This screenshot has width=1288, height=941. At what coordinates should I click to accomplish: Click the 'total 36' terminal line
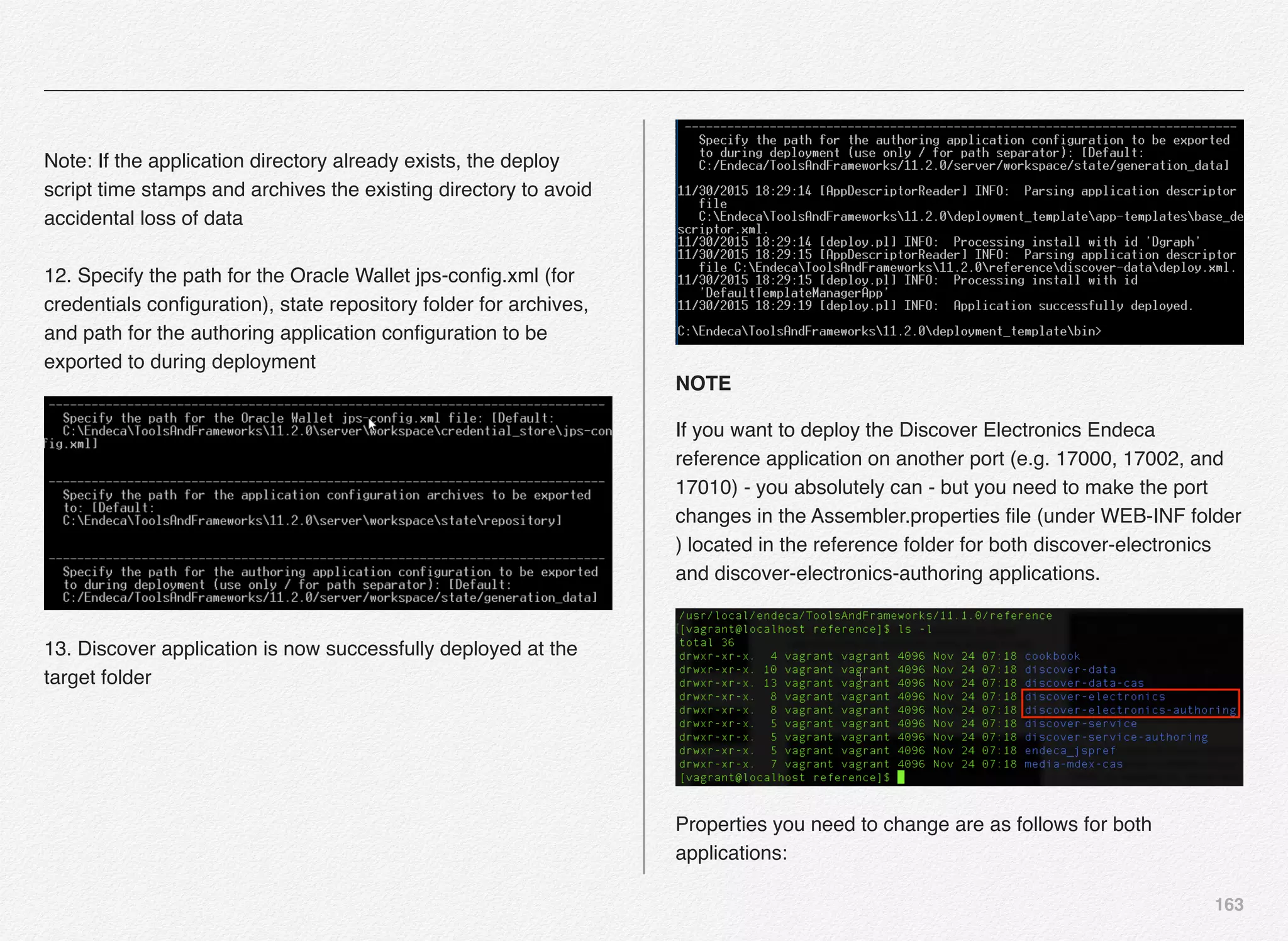click(x=706, y=643)
